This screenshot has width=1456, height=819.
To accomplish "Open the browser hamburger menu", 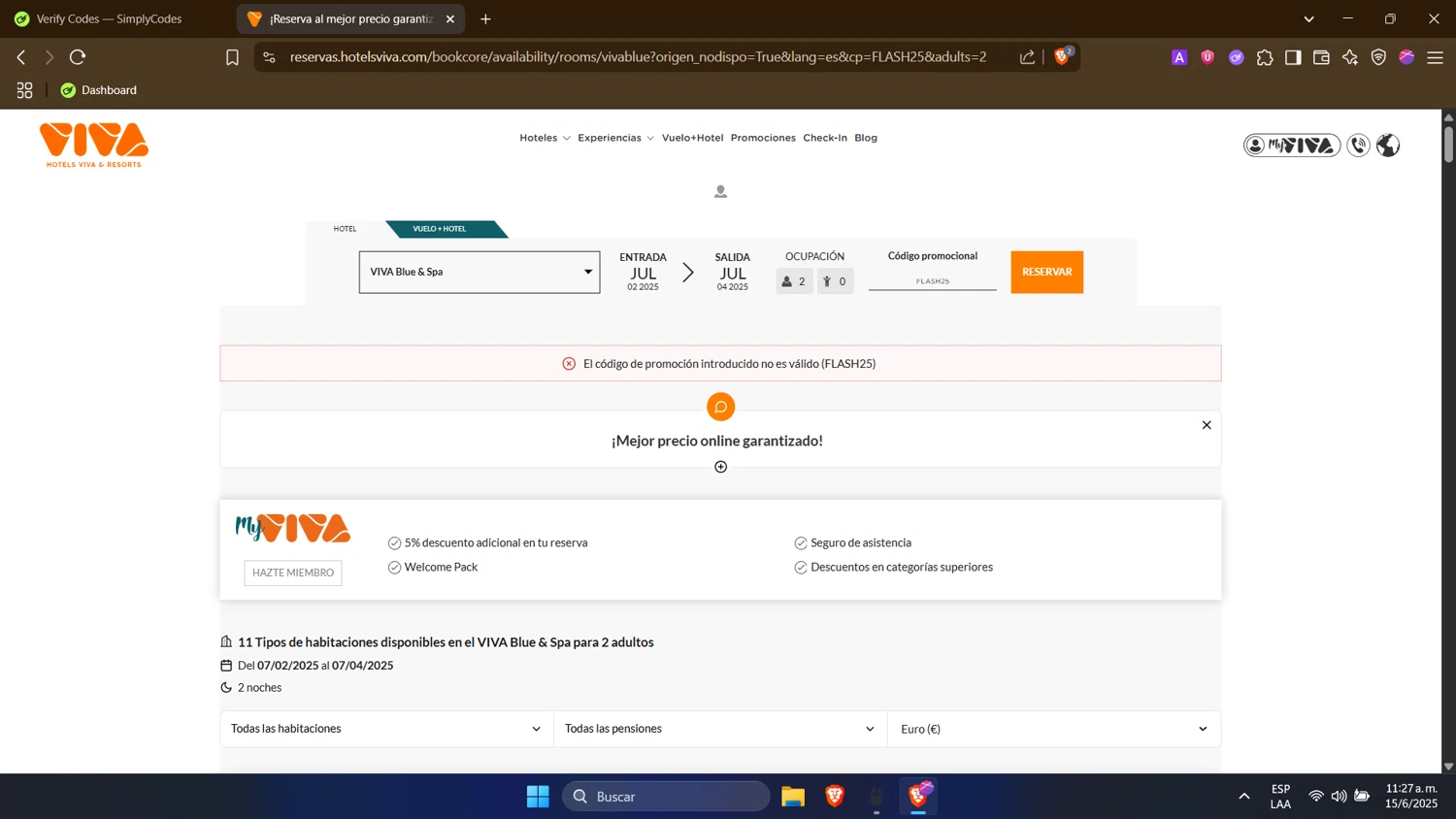I will click(x=1435, y=57).
